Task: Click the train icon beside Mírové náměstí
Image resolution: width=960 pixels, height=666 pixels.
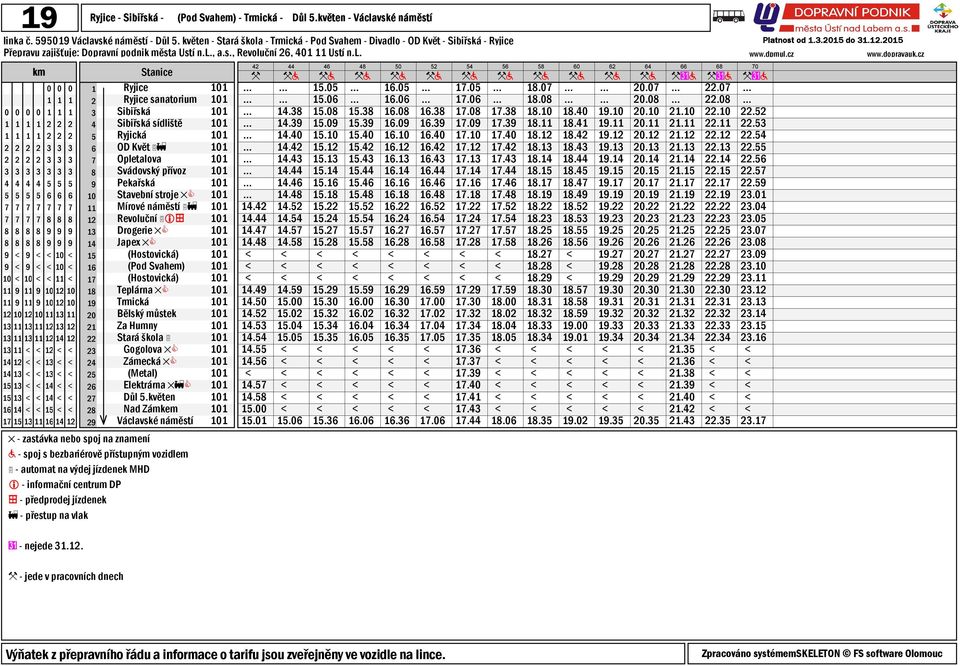Action: 192,207
